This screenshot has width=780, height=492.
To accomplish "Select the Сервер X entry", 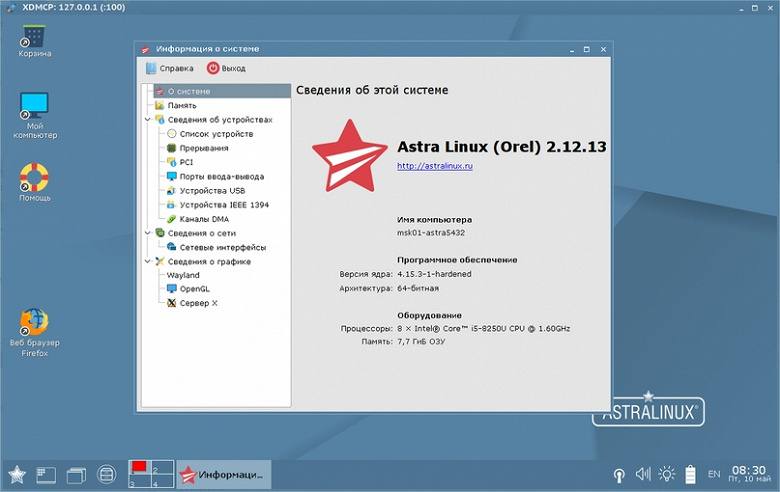I will click(x=193, y=303).
